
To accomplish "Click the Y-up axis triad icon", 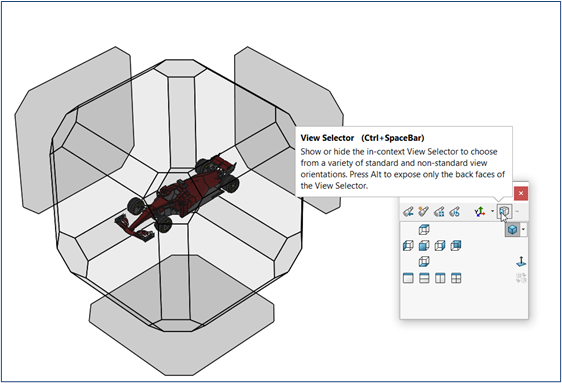I will pos(480,212).
